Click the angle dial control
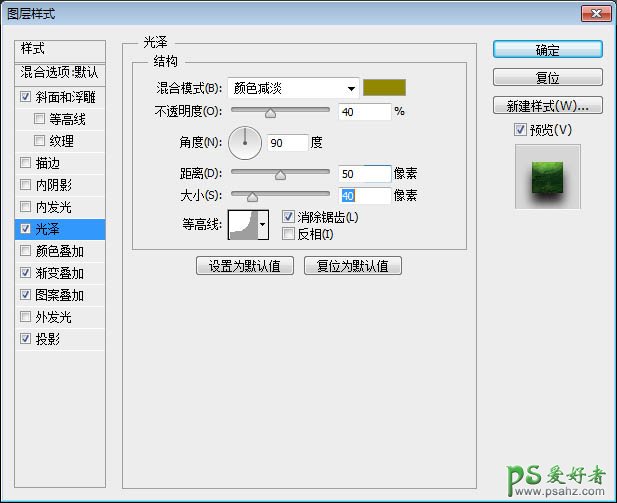 point(244,143)
